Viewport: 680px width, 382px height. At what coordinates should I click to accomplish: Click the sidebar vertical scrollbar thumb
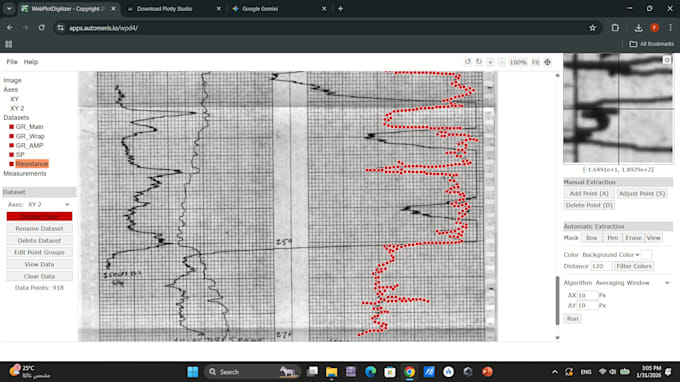pyautogui.click(x=558, y=300)
